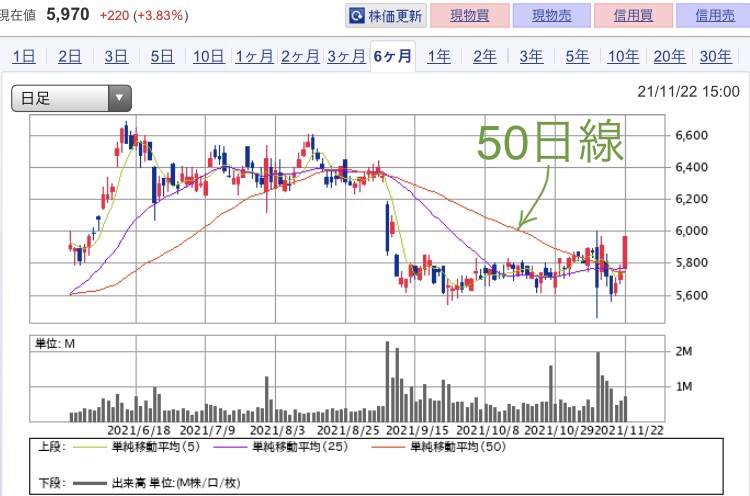Click the 株価更新 refresh button
Image resolution: width=750 pixels, height=496 pixels.
[x=386, y=16]
